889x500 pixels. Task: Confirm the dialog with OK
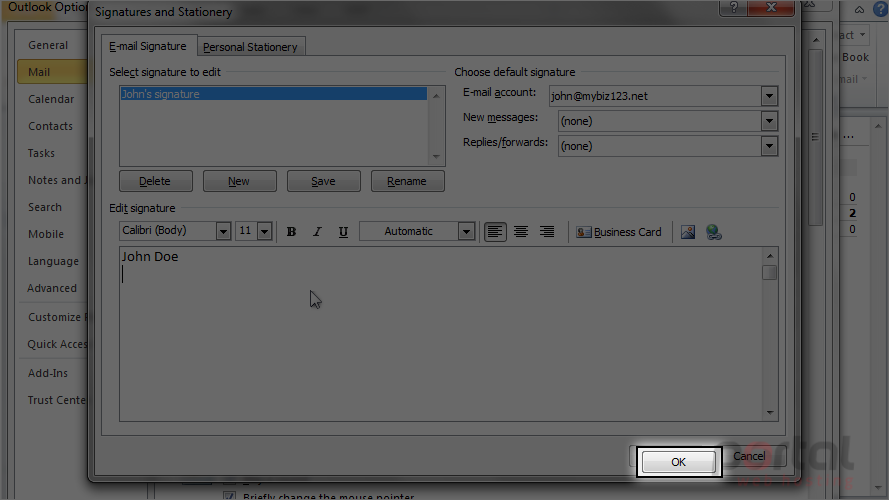679,462
